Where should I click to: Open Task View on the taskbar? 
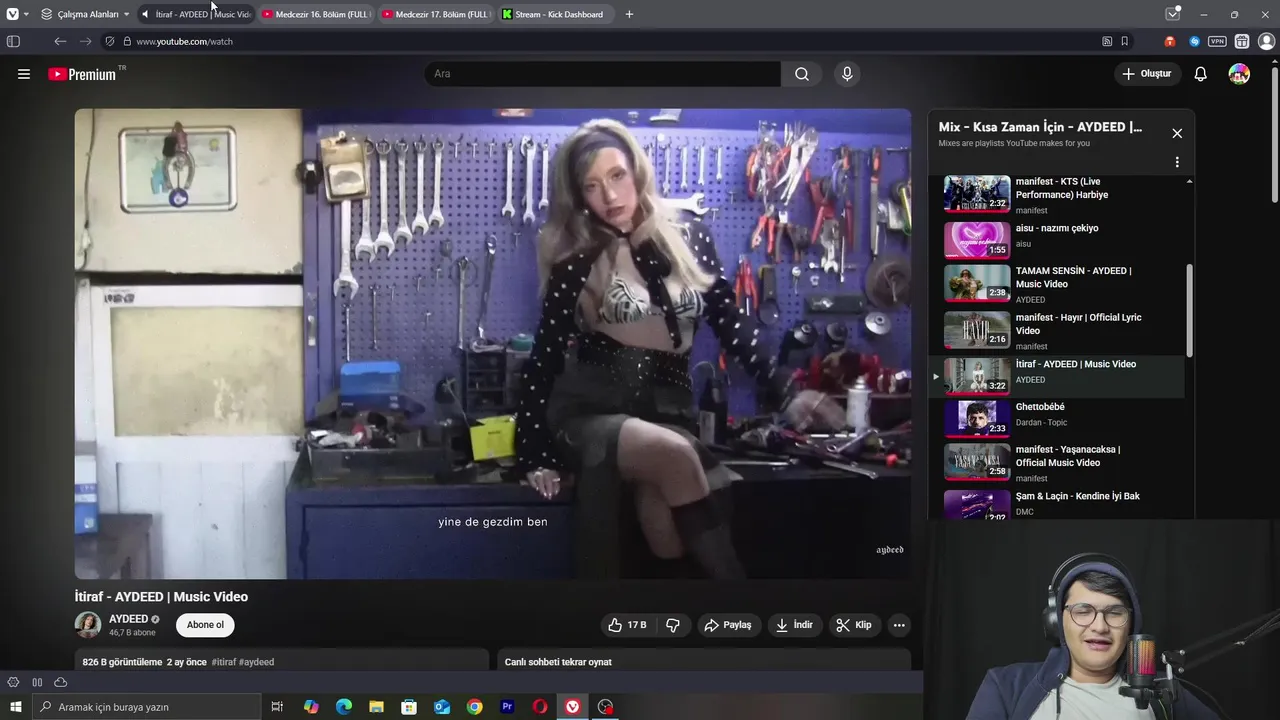[277, 707]
